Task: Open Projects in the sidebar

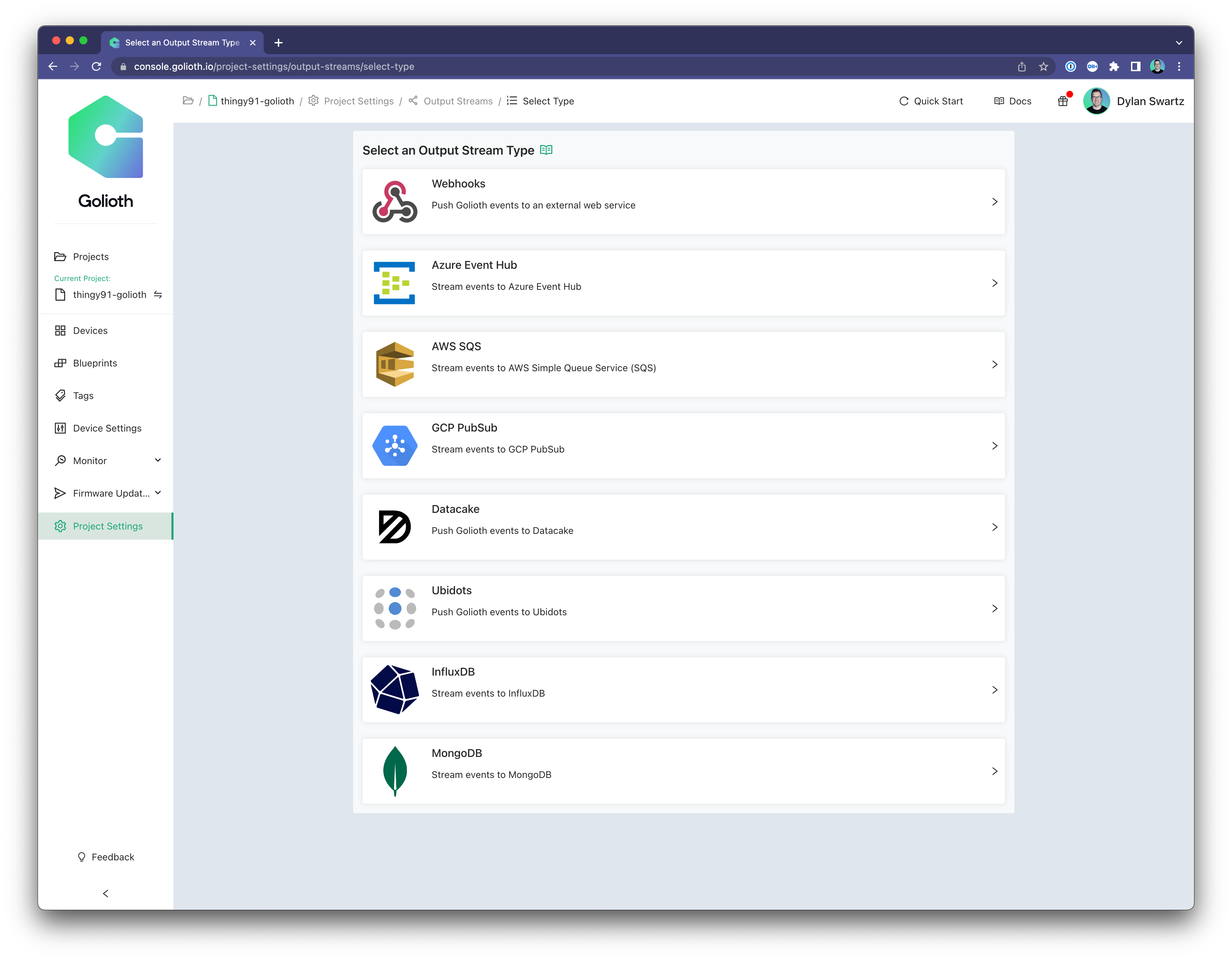Action: pyautogui.click(x=81, y=256)
